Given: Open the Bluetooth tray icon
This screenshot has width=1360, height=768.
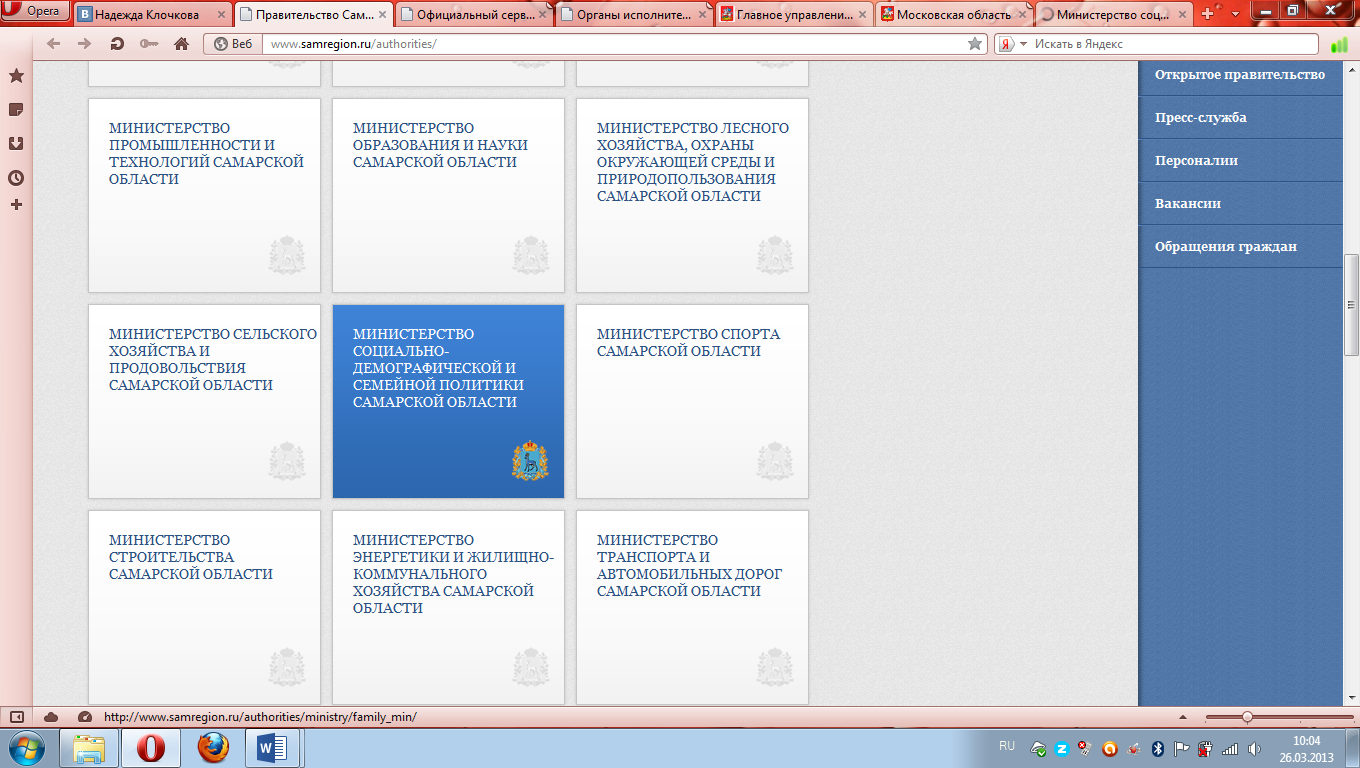Looking at the screenshot, I should pos(1158,748).
